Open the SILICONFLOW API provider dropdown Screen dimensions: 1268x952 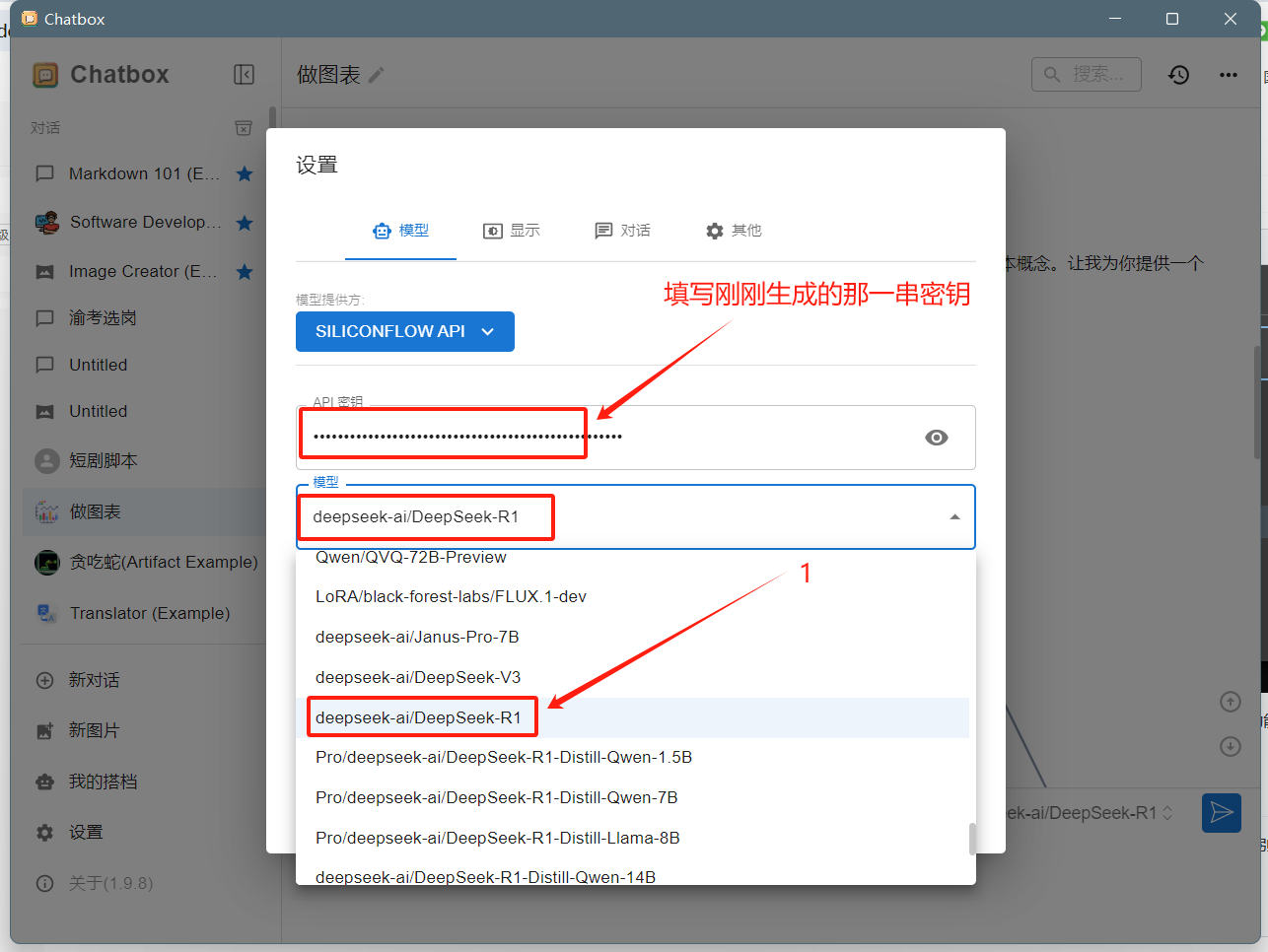(x=405, y=331)
